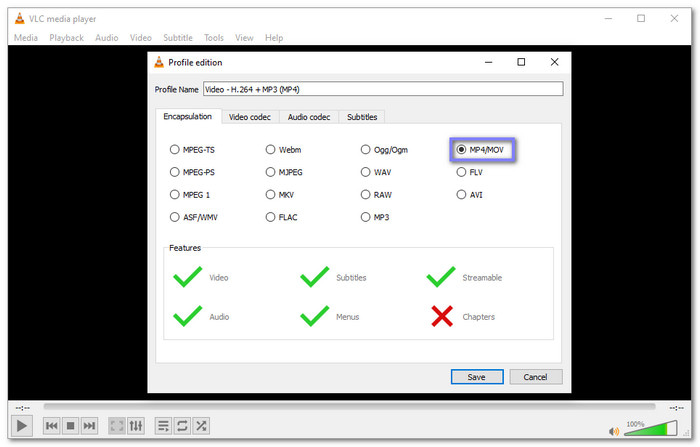
Task: Click the playback seek bar
Action: pos(349,407)
